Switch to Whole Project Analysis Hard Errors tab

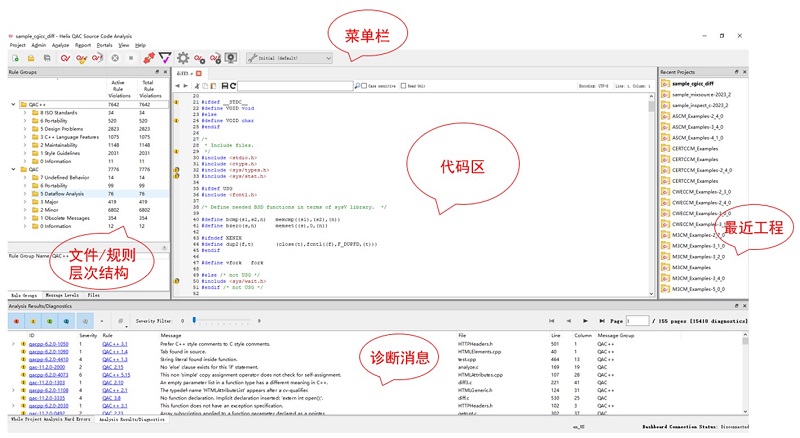[x=51, y=419]
